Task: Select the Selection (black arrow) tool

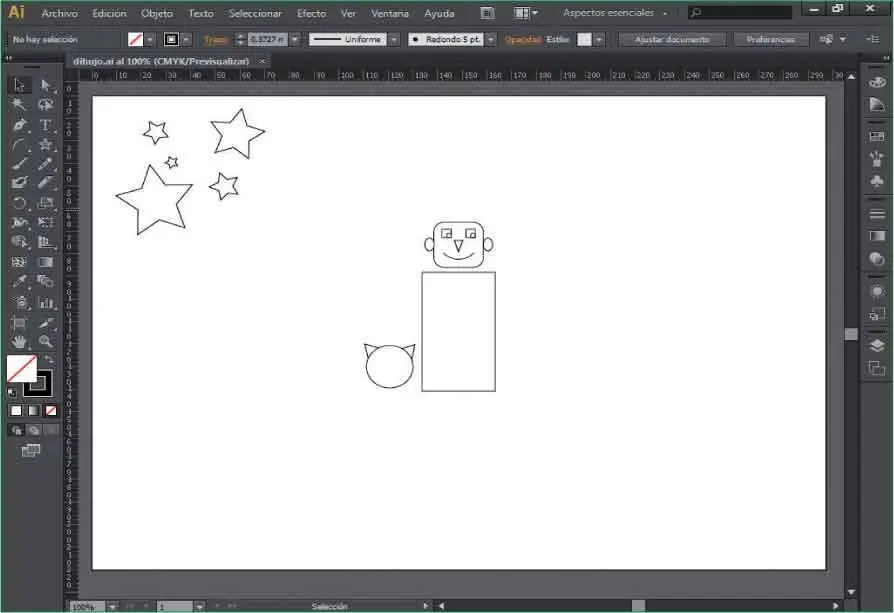Action: [x=19, y=85]
